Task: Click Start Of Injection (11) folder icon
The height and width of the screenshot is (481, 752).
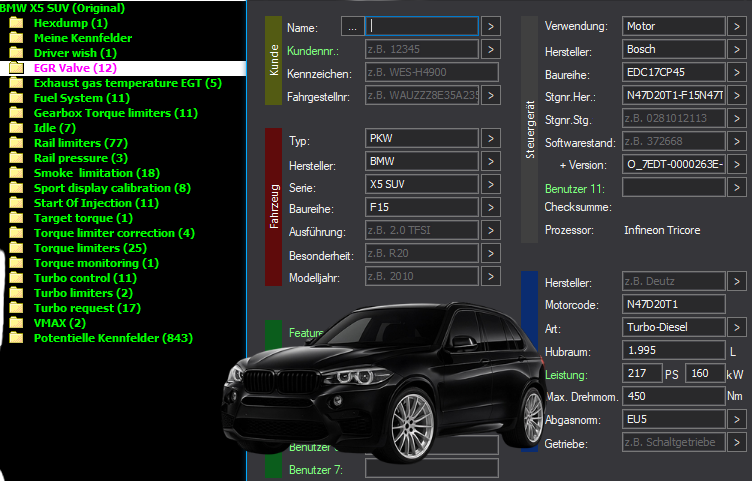Action: [16, 203]
